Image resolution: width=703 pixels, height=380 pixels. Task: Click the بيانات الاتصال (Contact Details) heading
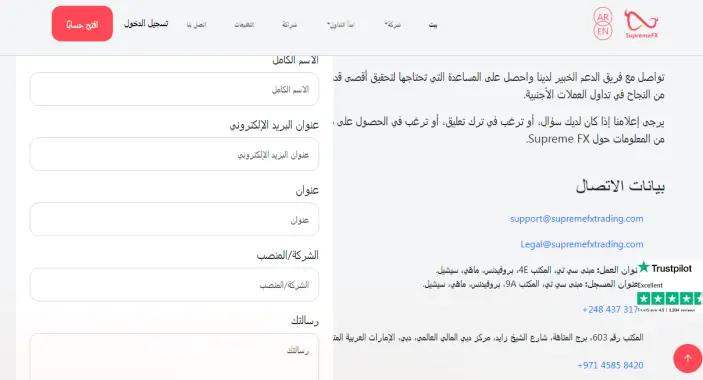[620, 186]
